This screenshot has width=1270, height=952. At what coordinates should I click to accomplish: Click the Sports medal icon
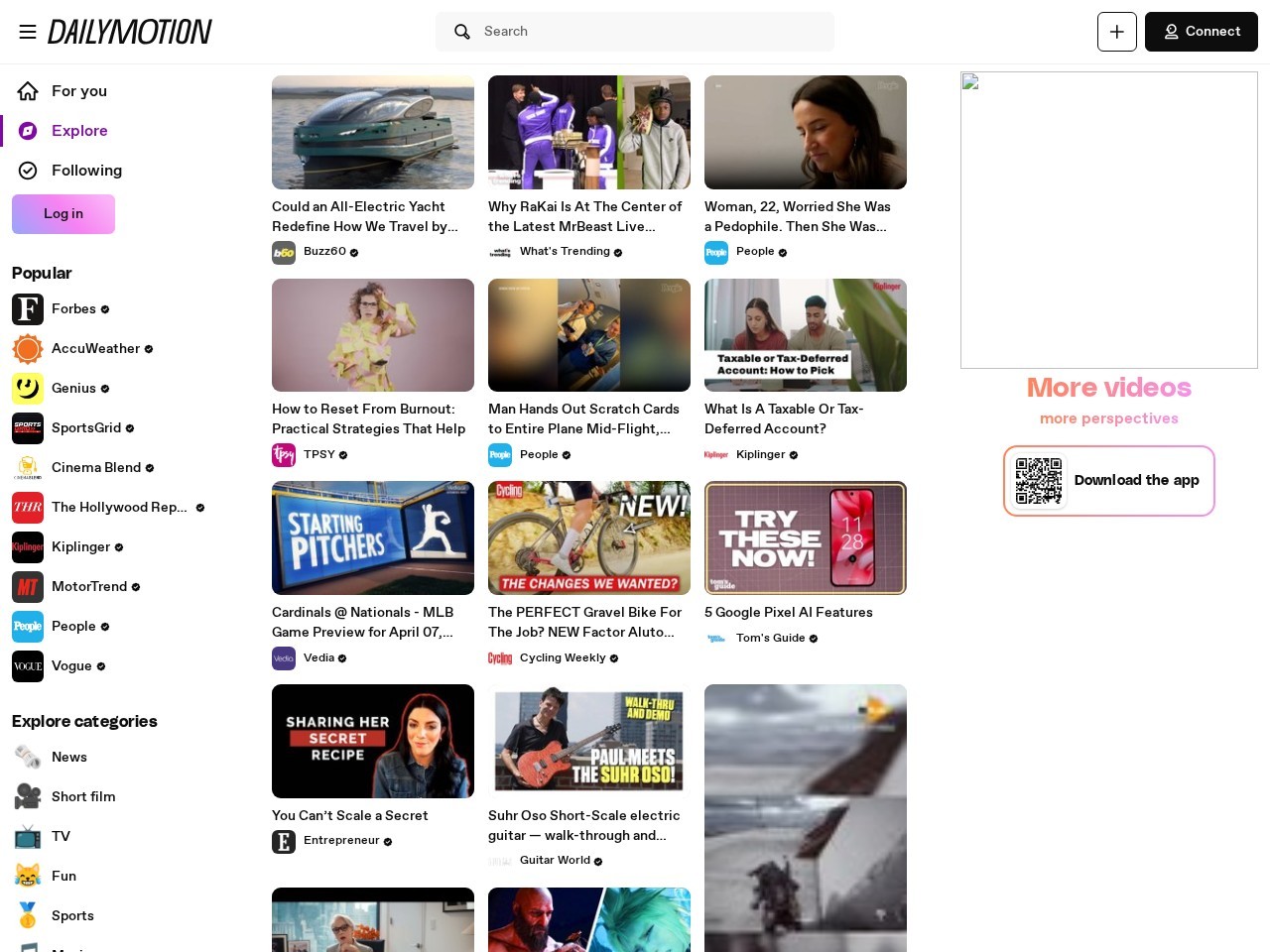click(x=28, y=915)
